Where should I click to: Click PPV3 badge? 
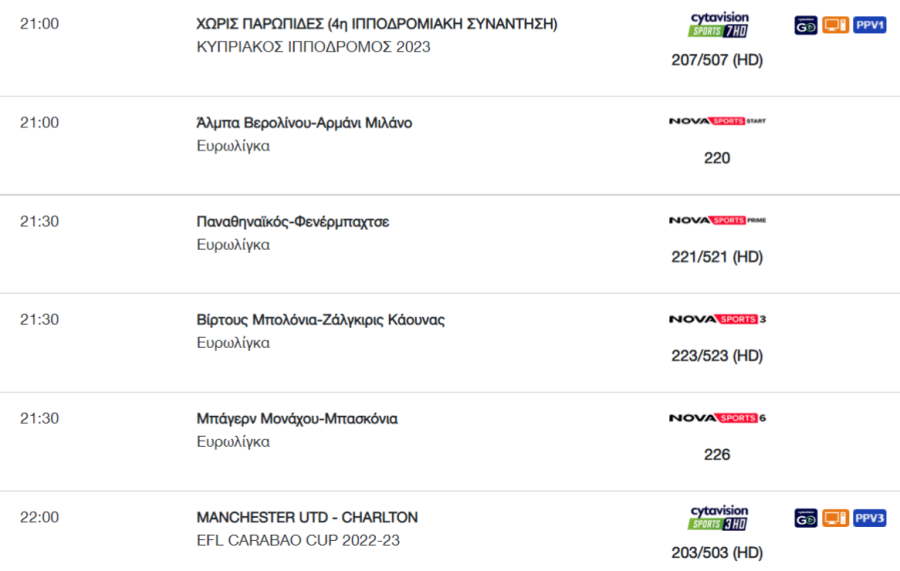click(x=870, y=518)
